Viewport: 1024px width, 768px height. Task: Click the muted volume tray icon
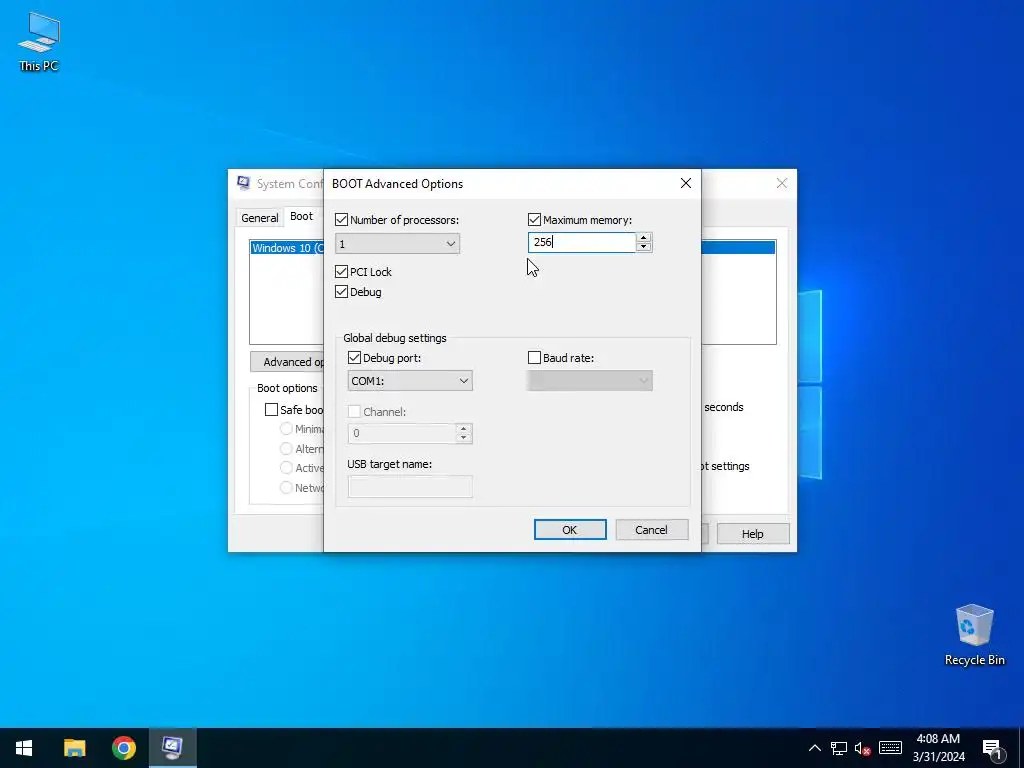tap(863, 748)
